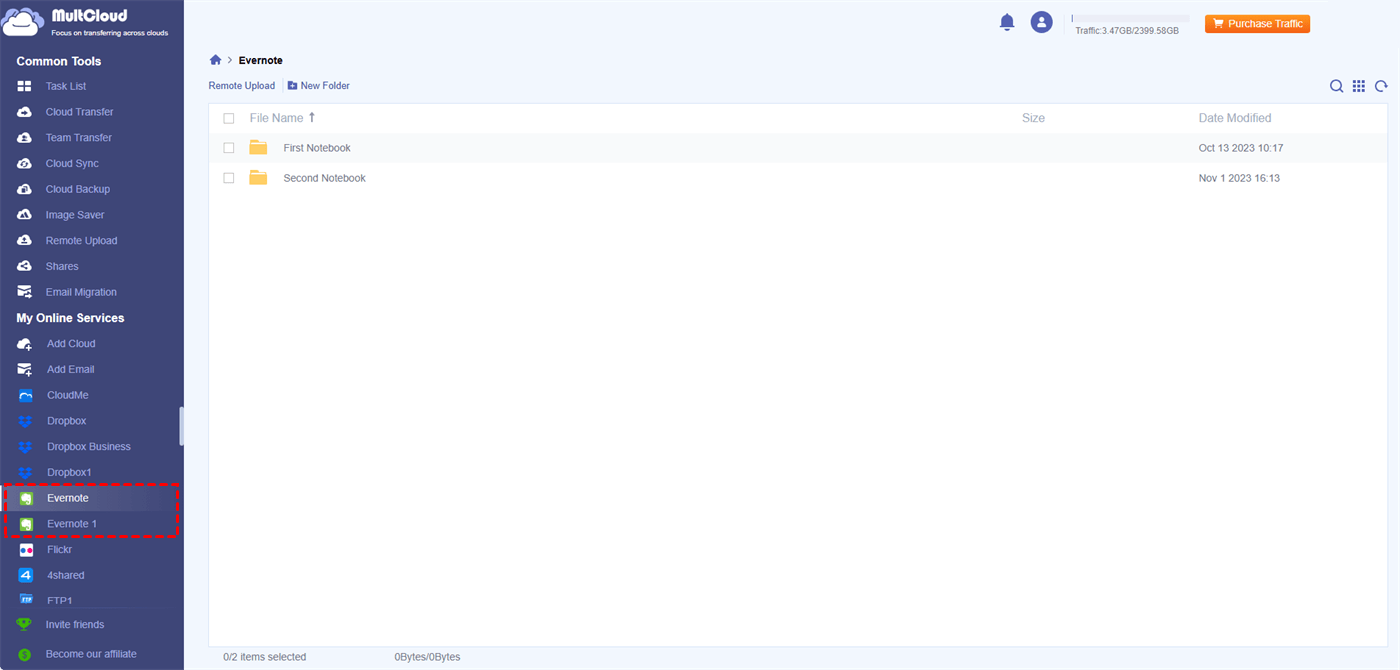The image size is (1400, 670).
Task: Click the Date Modified column header
Action: pyautogui.click(x=1235, y=118)
